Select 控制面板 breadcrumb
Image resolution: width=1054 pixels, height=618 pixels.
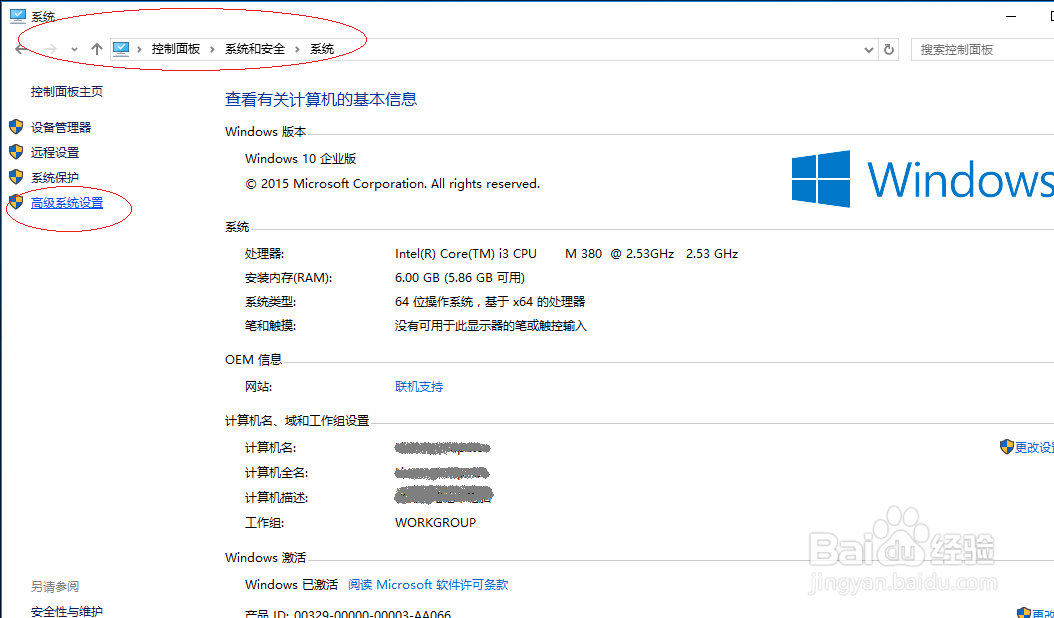[175, 49]
